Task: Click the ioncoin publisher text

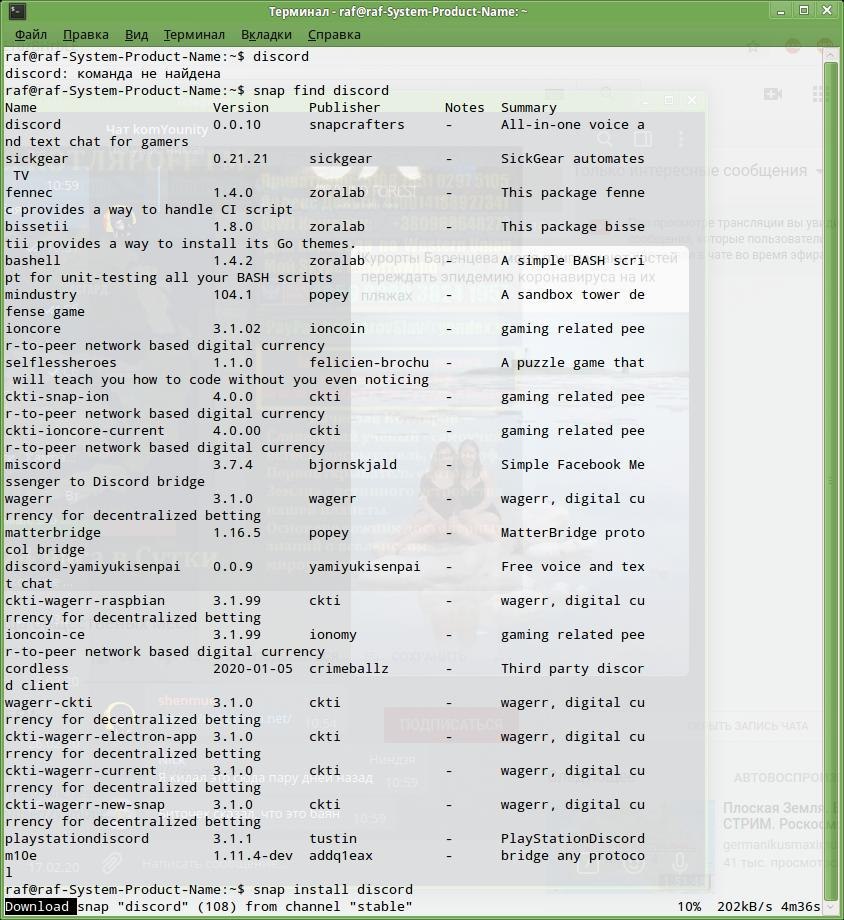Action: point(337,329)
